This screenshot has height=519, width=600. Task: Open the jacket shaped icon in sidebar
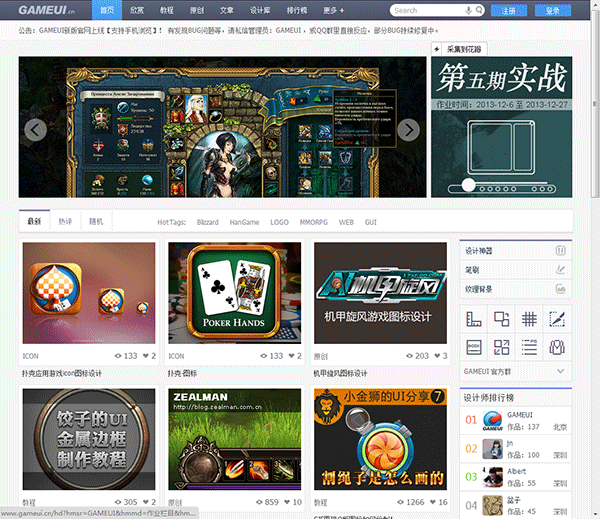pos(557,347)
